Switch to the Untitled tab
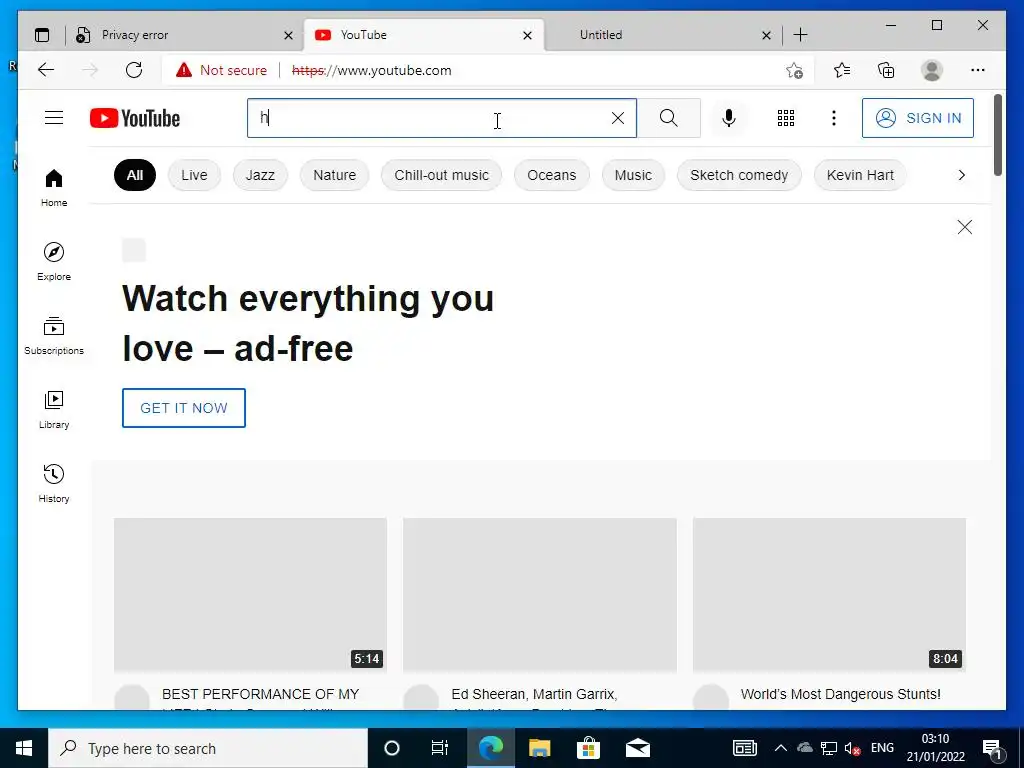 click(660, 35)
